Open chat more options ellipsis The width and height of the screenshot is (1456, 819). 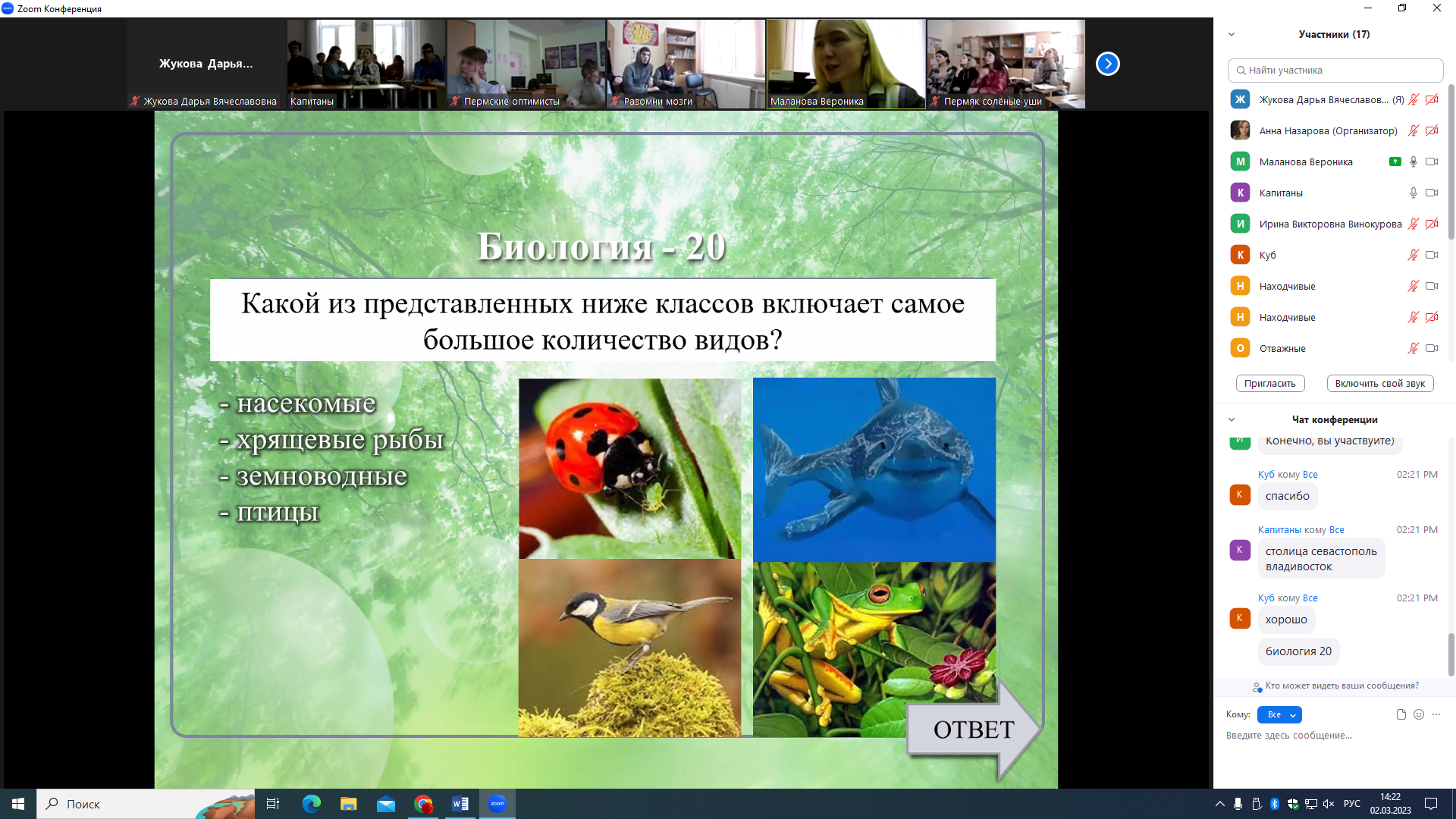[x=1436, y=714]
